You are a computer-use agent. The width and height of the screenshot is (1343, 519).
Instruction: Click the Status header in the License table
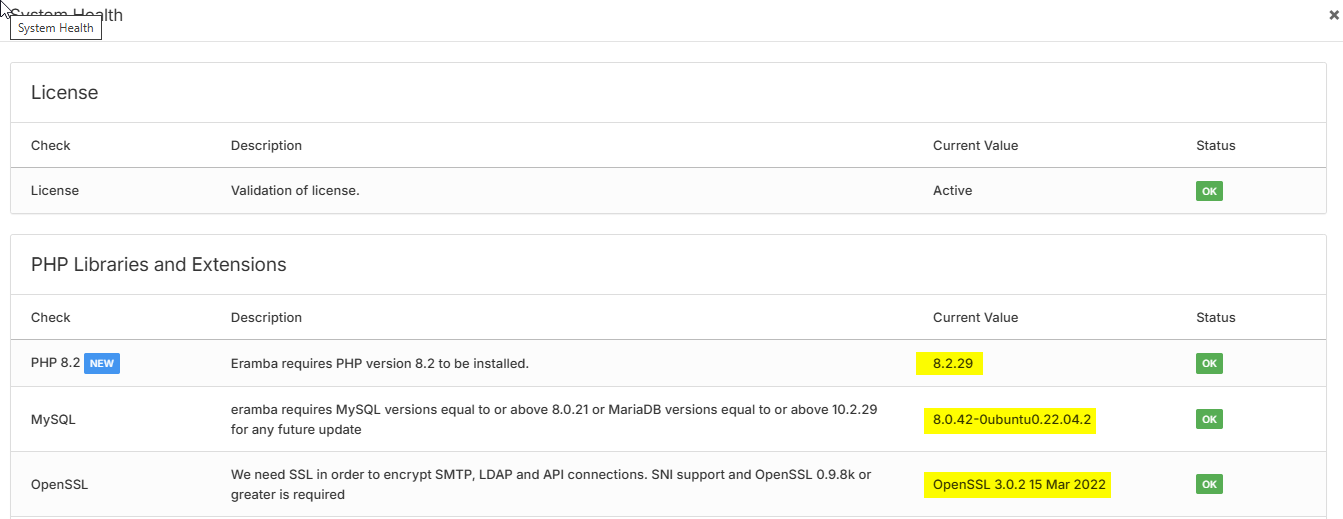click(x=1215, y=146)
